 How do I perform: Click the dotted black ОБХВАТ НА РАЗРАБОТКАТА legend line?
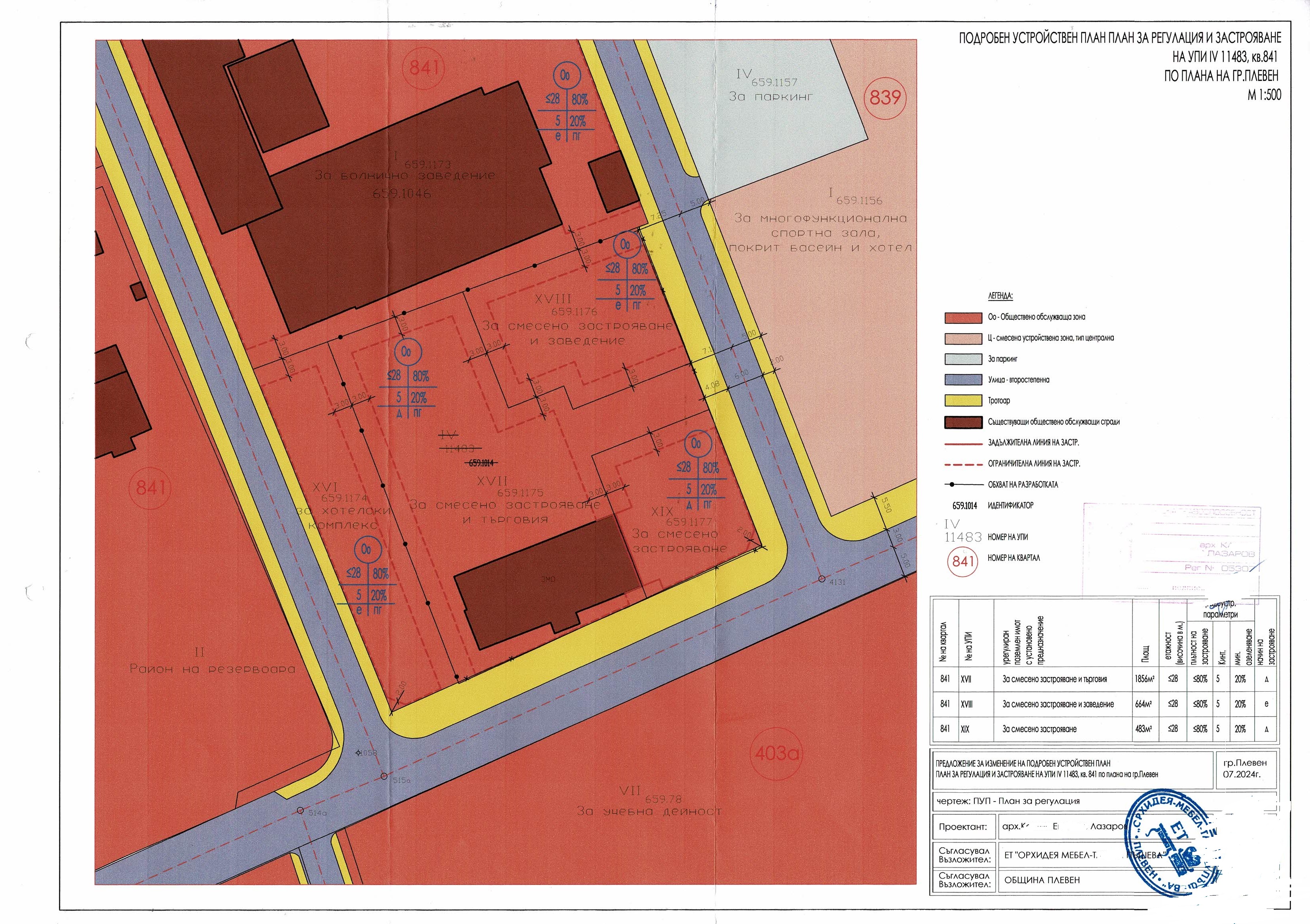pos(963,485)
